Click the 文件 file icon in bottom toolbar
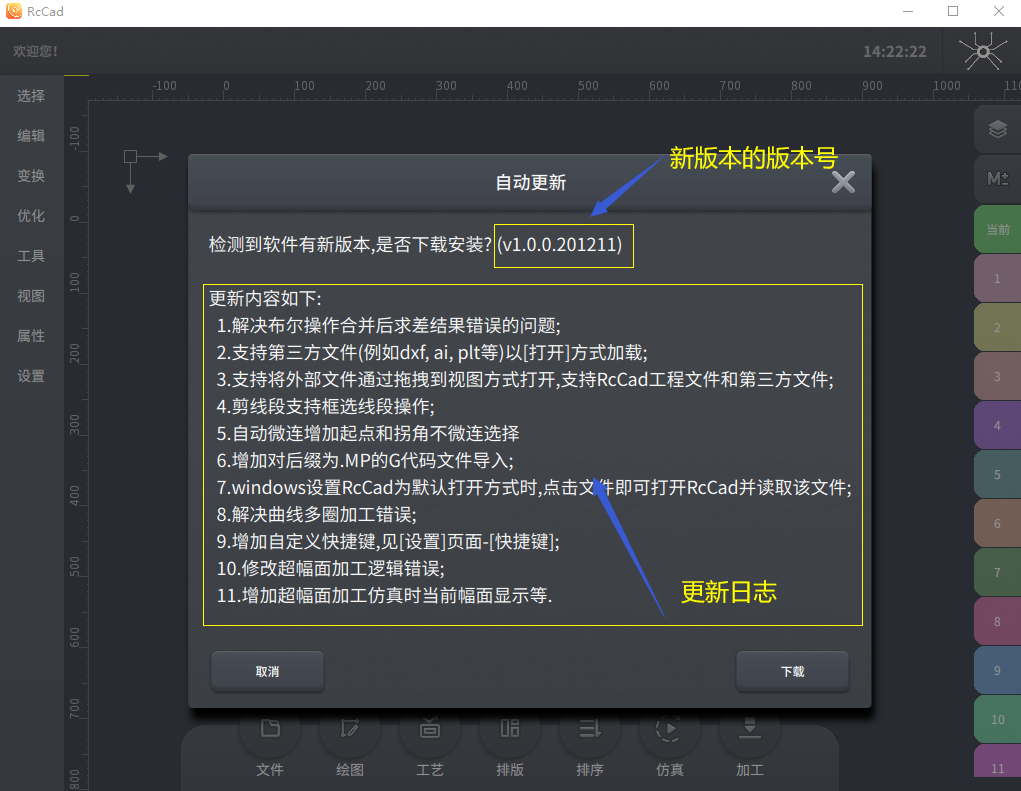This screenshot has width=1021, height=791. (x=270, y=729)
